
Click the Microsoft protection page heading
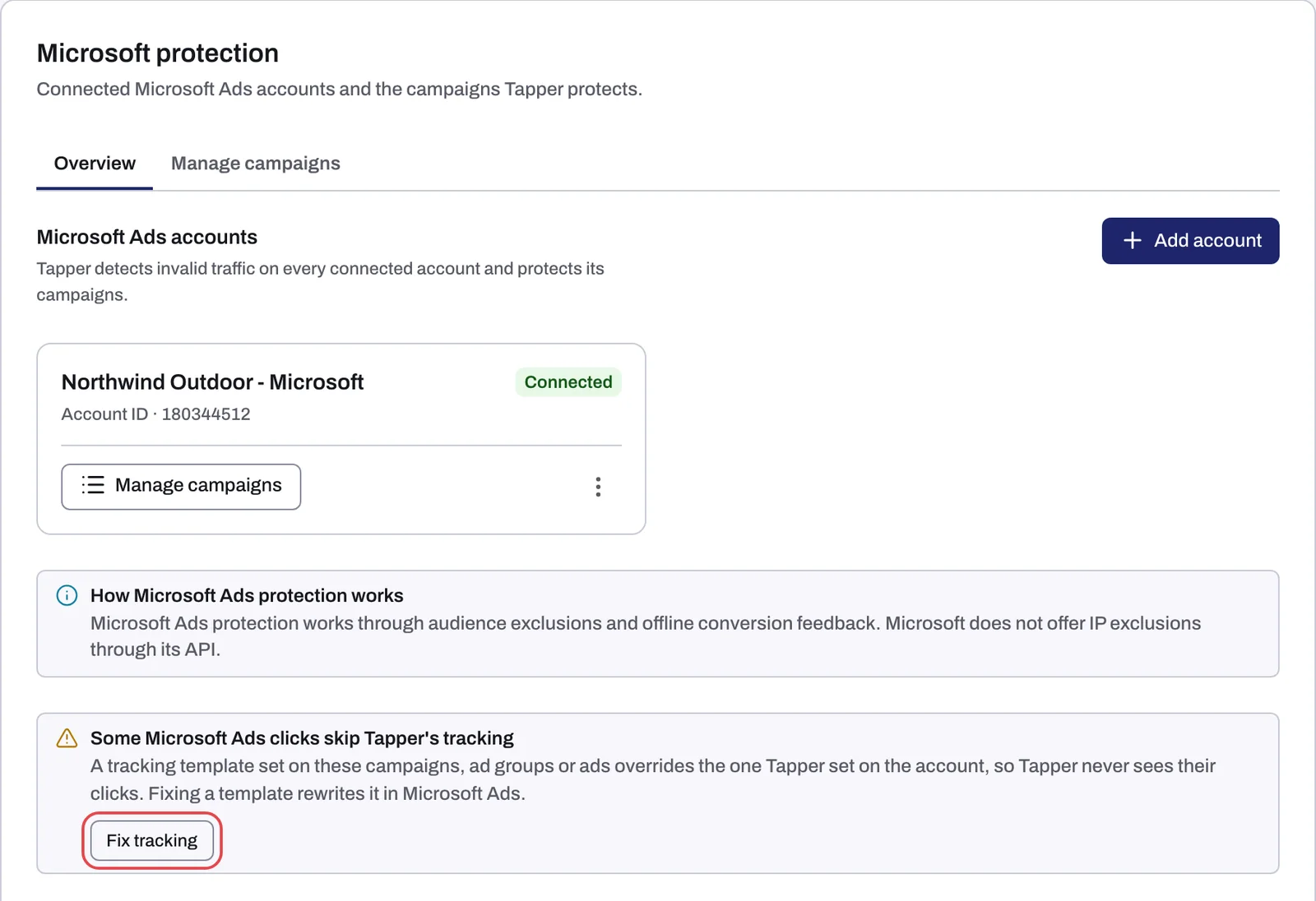pos(158,53)
